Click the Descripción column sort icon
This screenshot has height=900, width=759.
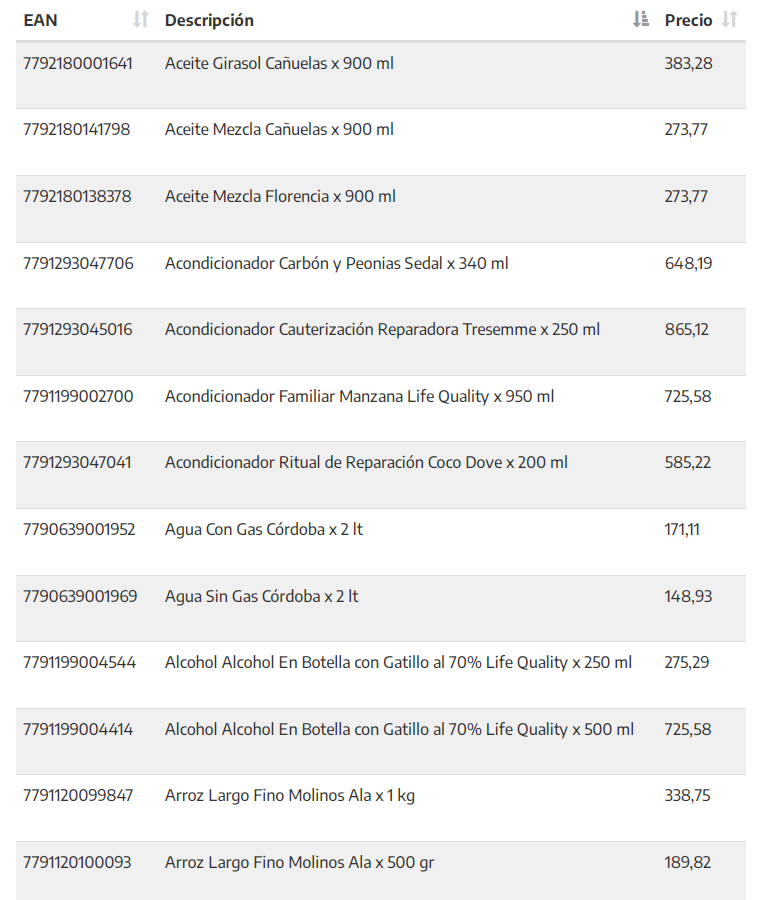(641, 20)
